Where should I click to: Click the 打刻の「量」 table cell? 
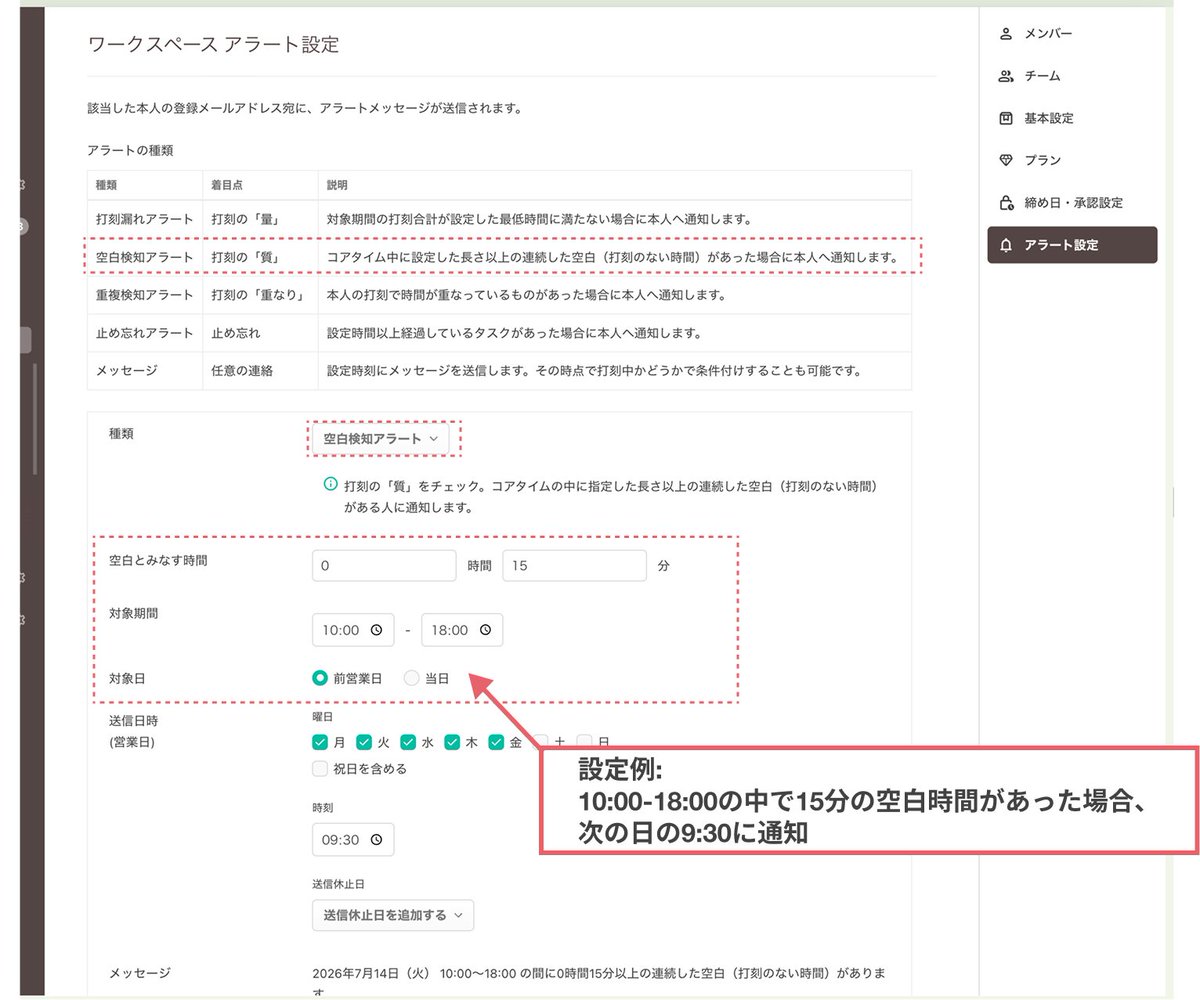(260, 220)
